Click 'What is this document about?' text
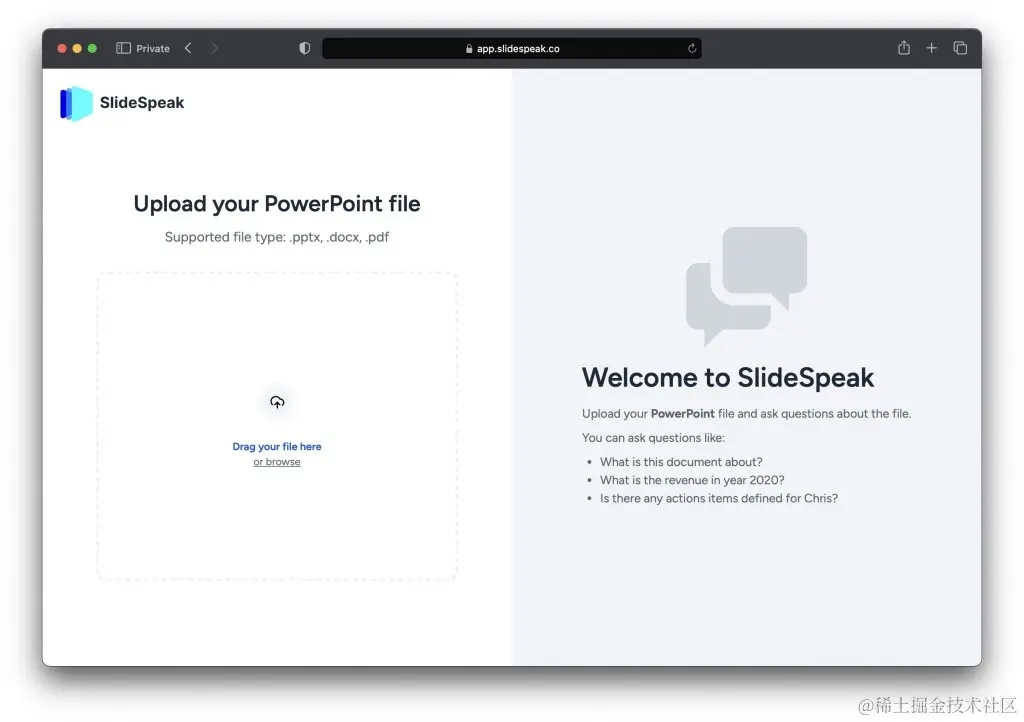 (x=681, y=462)
